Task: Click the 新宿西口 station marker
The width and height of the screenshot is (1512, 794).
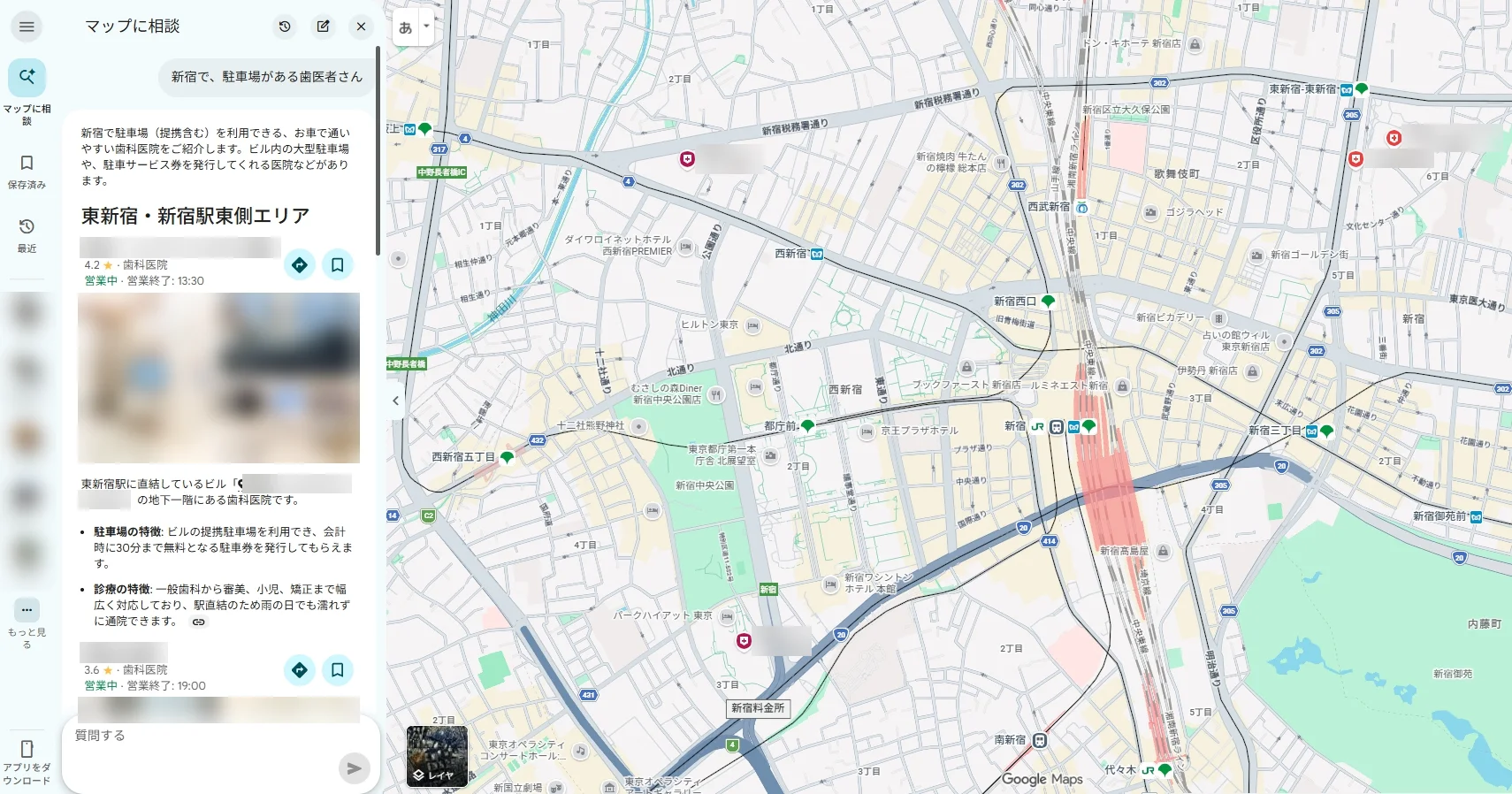Action: click(1048, 302)
